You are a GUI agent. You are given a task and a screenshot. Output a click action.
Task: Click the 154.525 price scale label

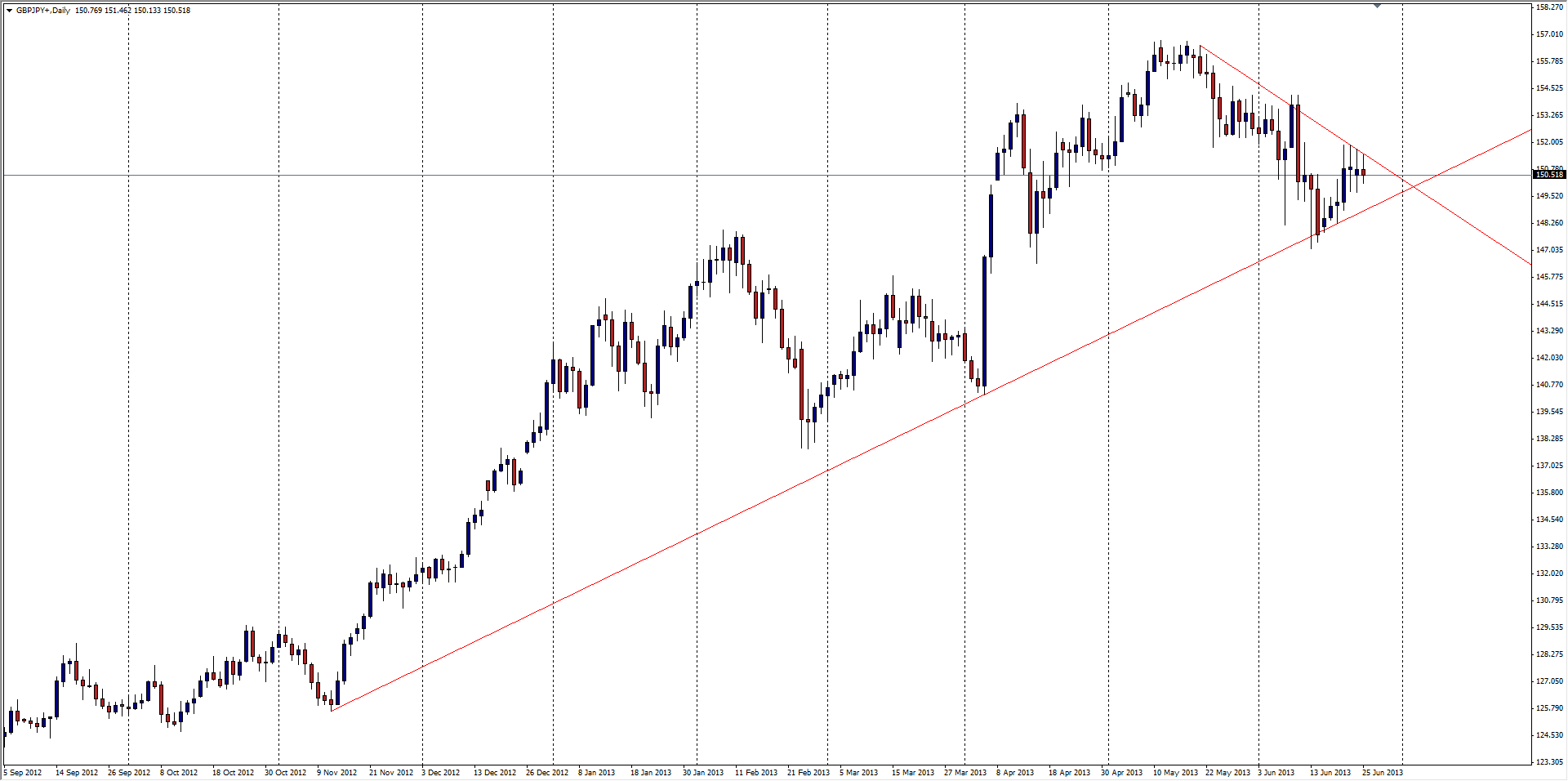1549,88
